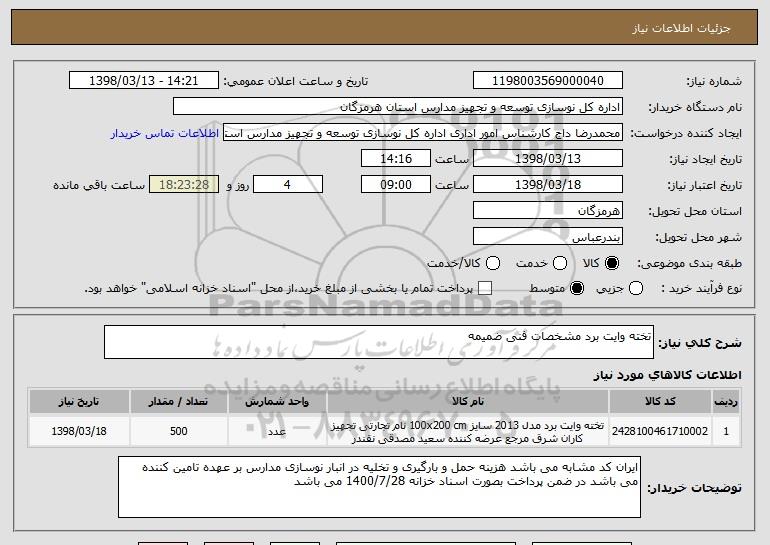
Task: Click the تاریخ اعتبار نیاز date field
Action: point(548,185)
